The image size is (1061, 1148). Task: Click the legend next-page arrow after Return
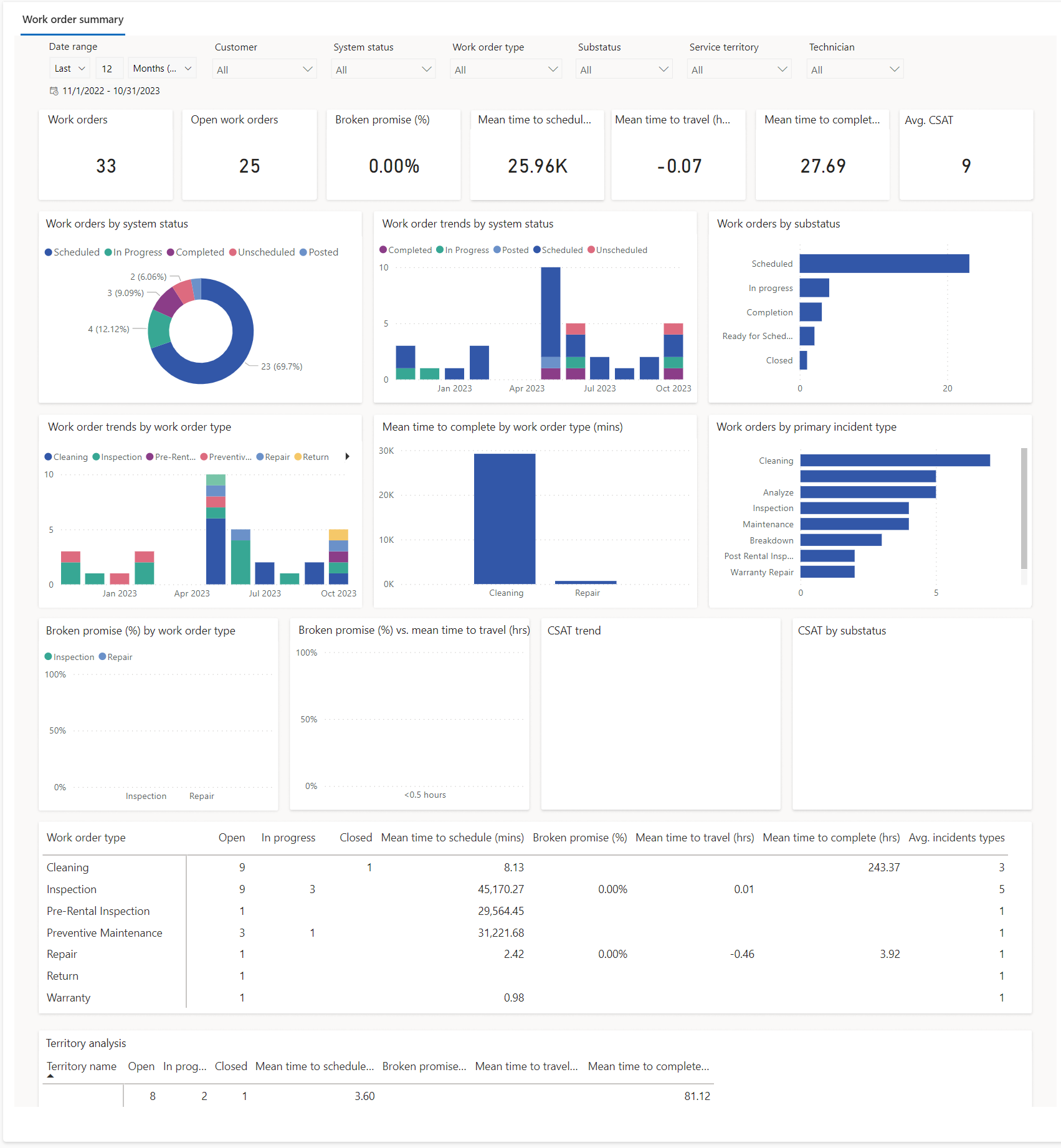347,457
